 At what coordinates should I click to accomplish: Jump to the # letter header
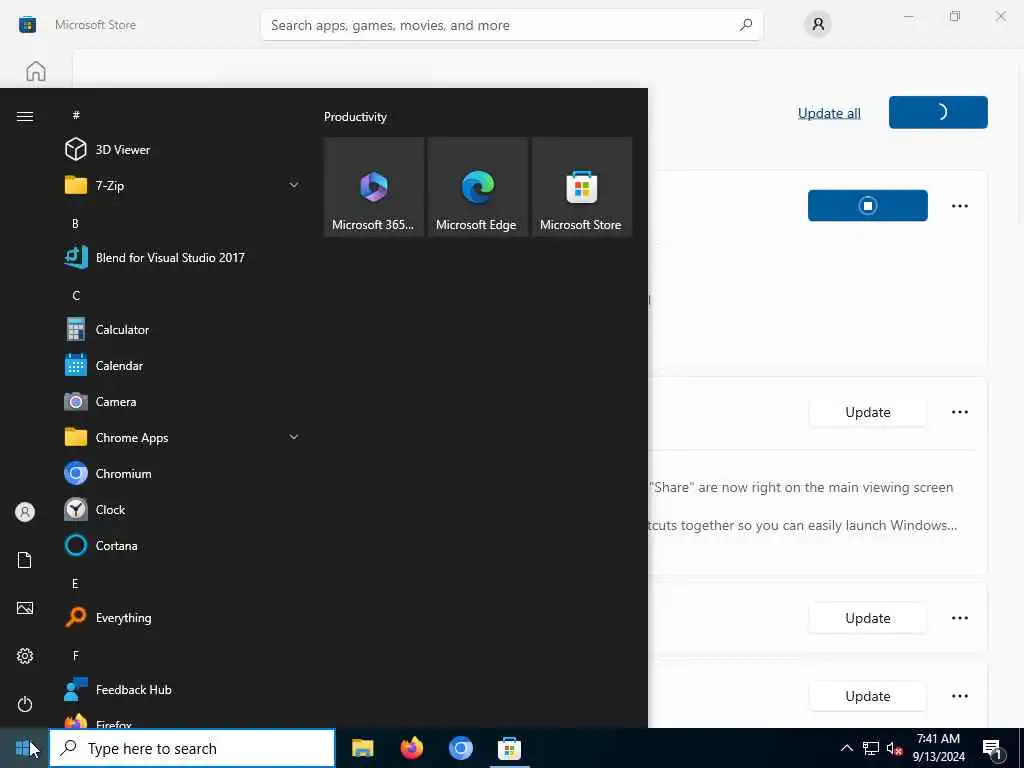pyautogui.click(x=76, y=115)
